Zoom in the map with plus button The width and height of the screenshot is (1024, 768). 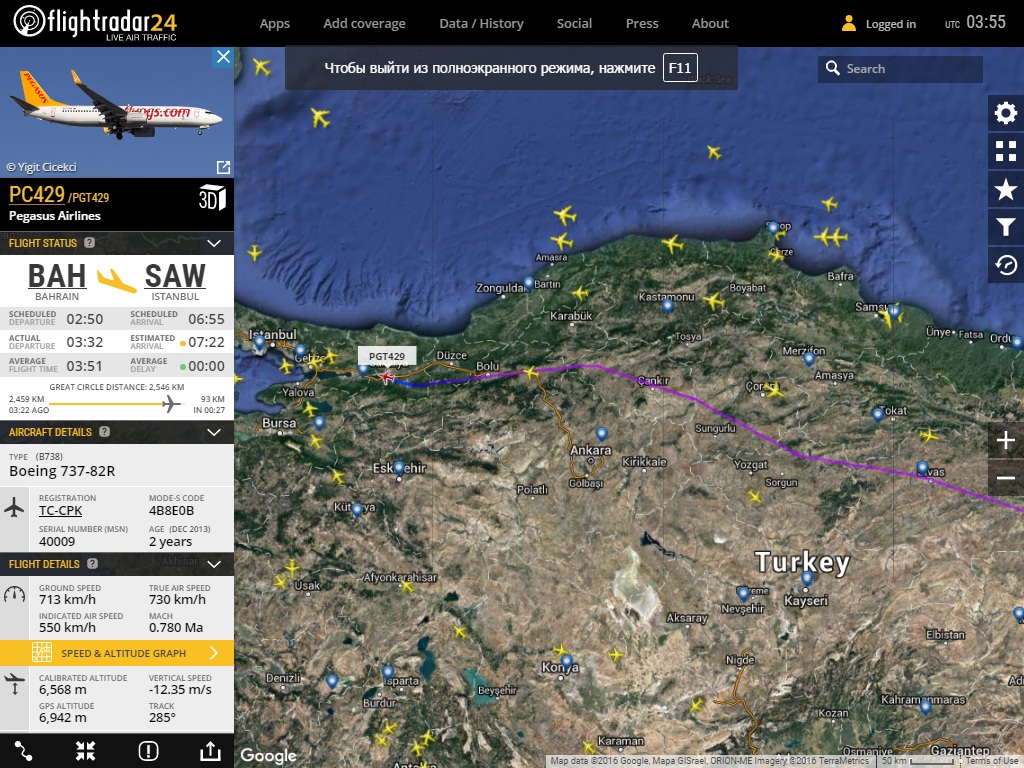(x=1005, y=440)
